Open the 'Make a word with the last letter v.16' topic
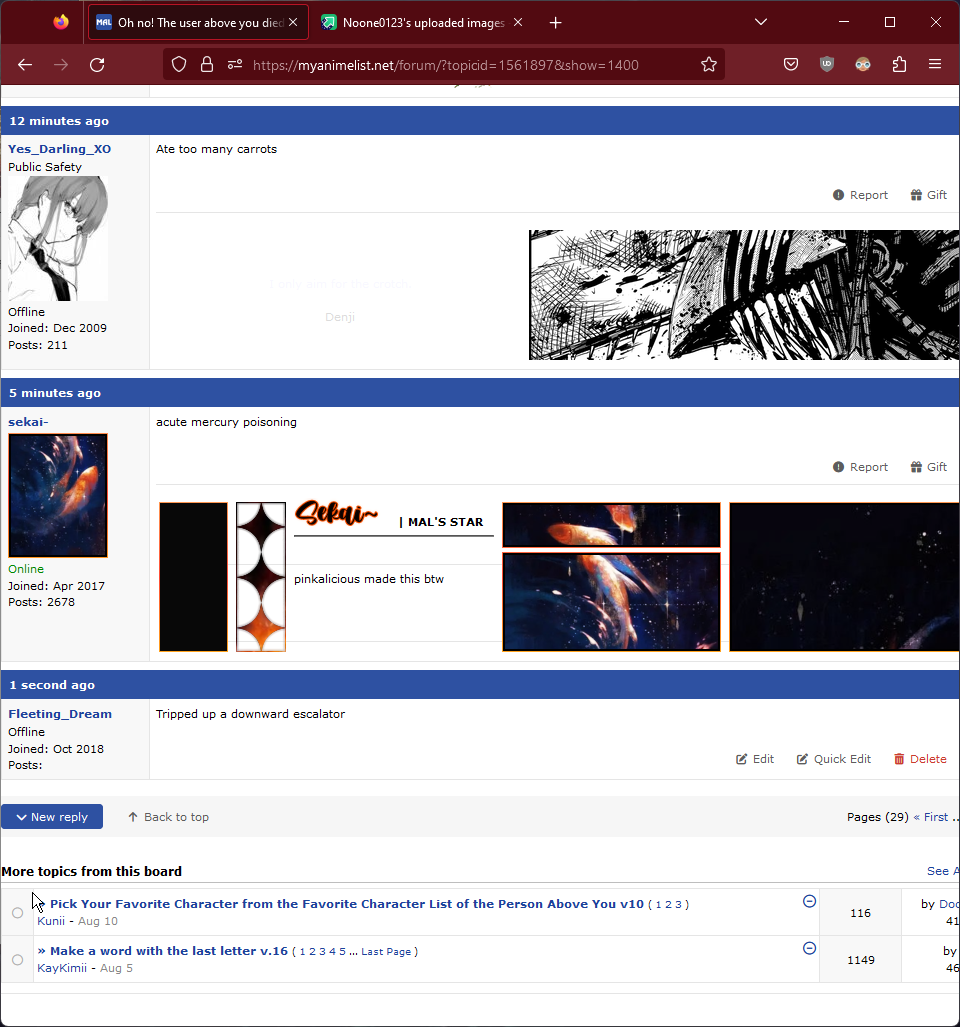Screen dimensions: 960x1027 coord(168,951)
